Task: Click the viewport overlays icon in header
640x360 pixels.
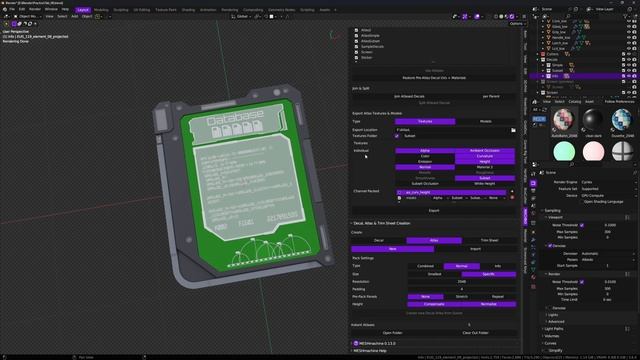Action: click(x=477, y=16)
